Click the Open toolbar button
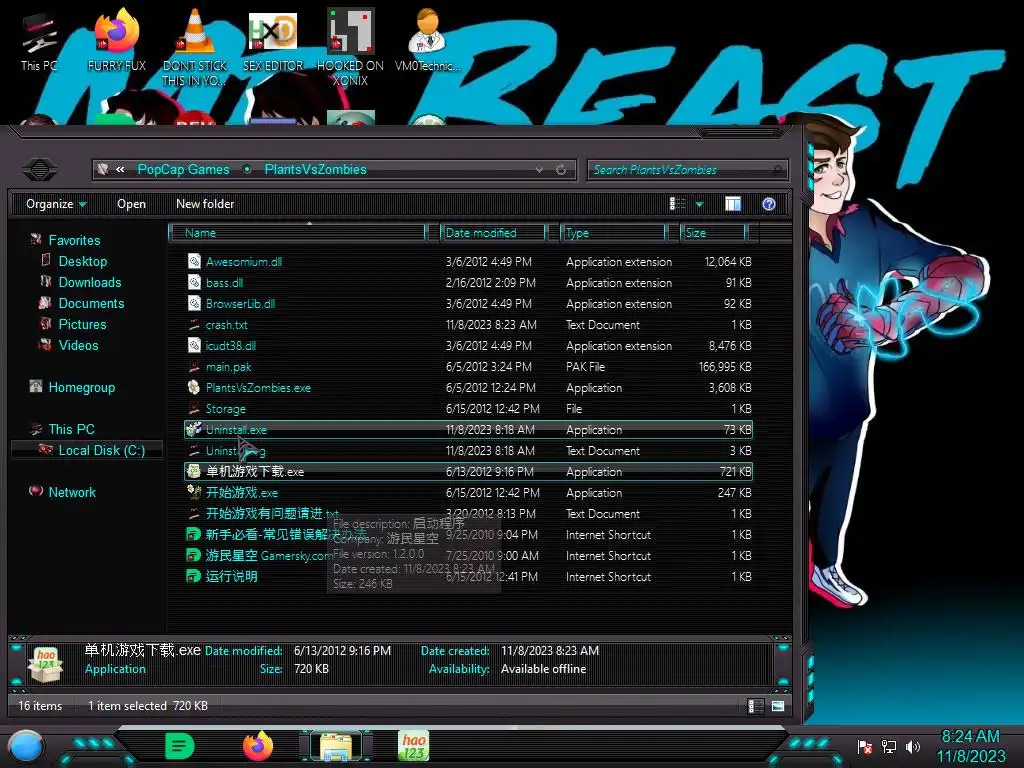The height and width of the screenshot is (768, 1024). (131, 204)
